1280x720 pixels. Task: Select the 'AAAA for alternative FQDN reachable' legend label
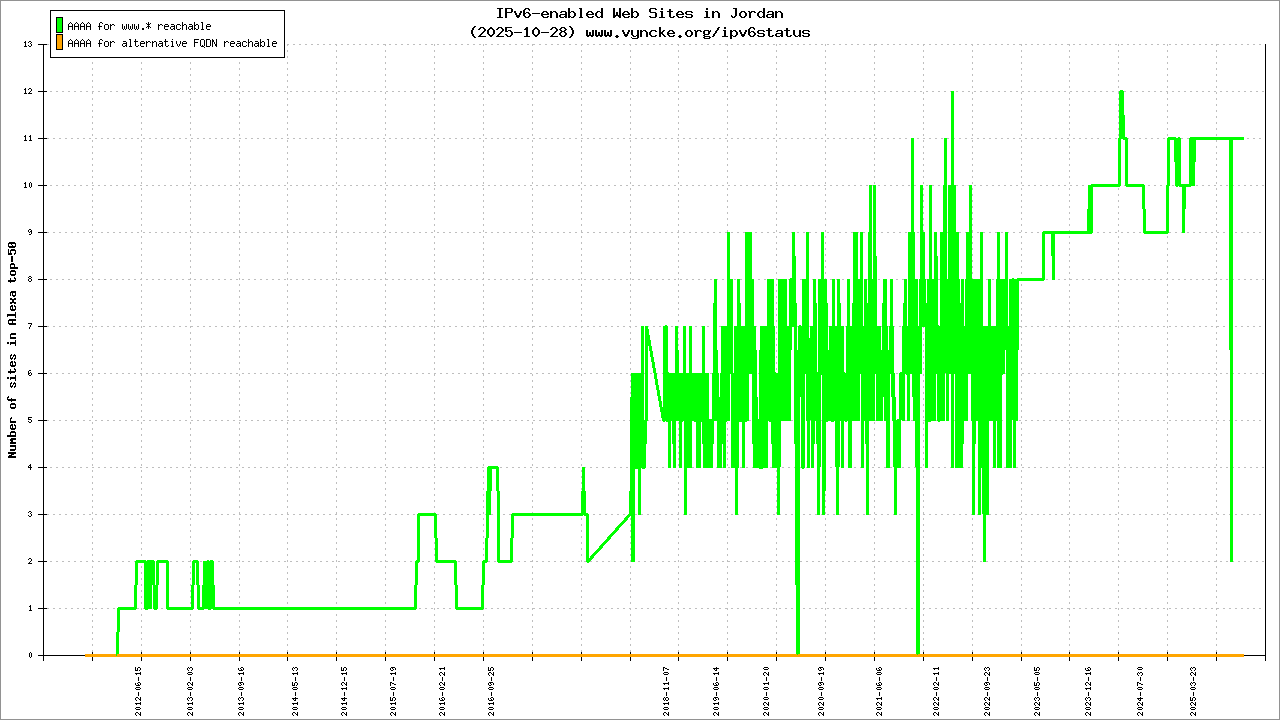(172, 44)
